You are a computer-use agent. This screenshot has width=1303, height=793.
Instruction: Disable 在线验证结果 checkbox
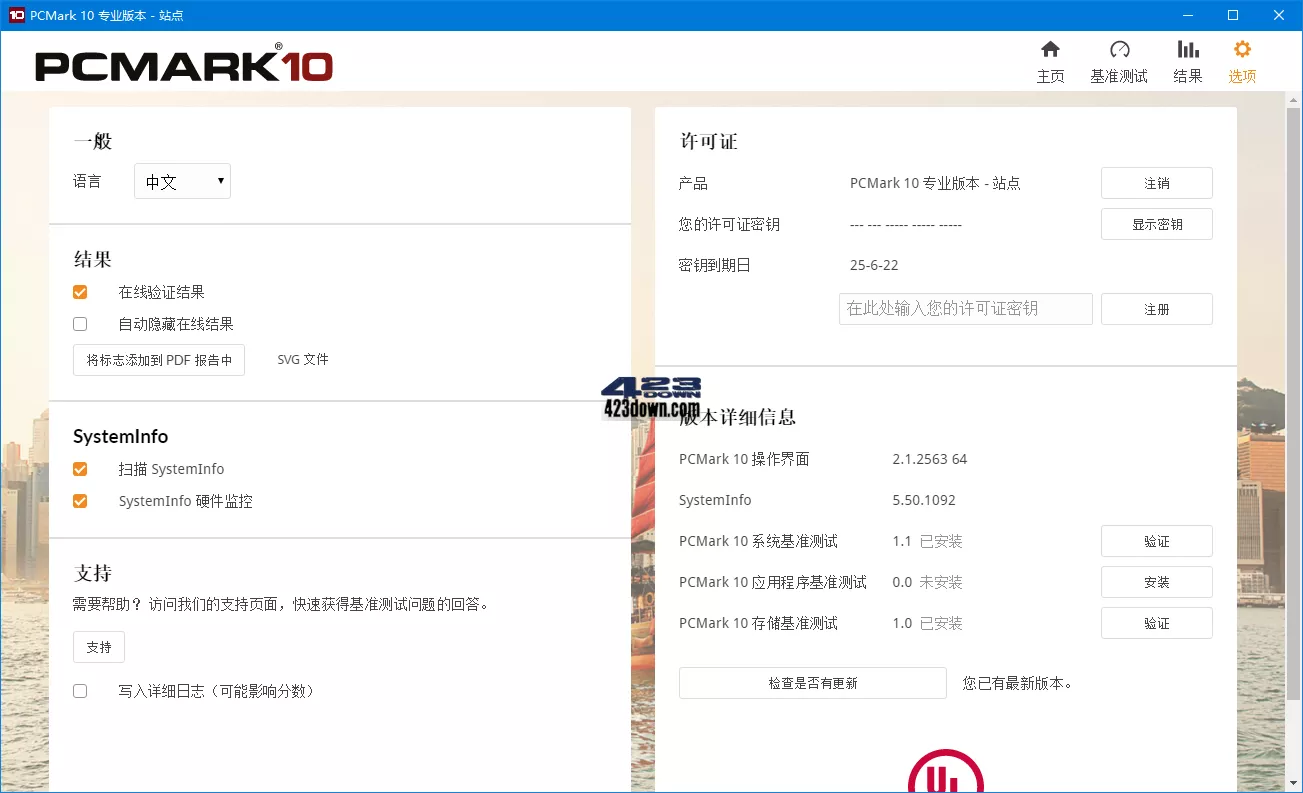(x=79, y=291)
